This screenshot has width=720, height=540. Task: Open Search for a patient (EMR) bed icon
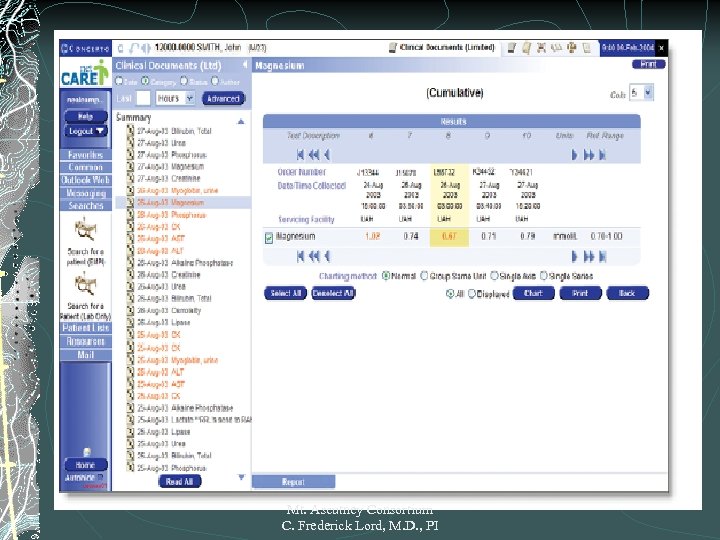click(85, 230)
